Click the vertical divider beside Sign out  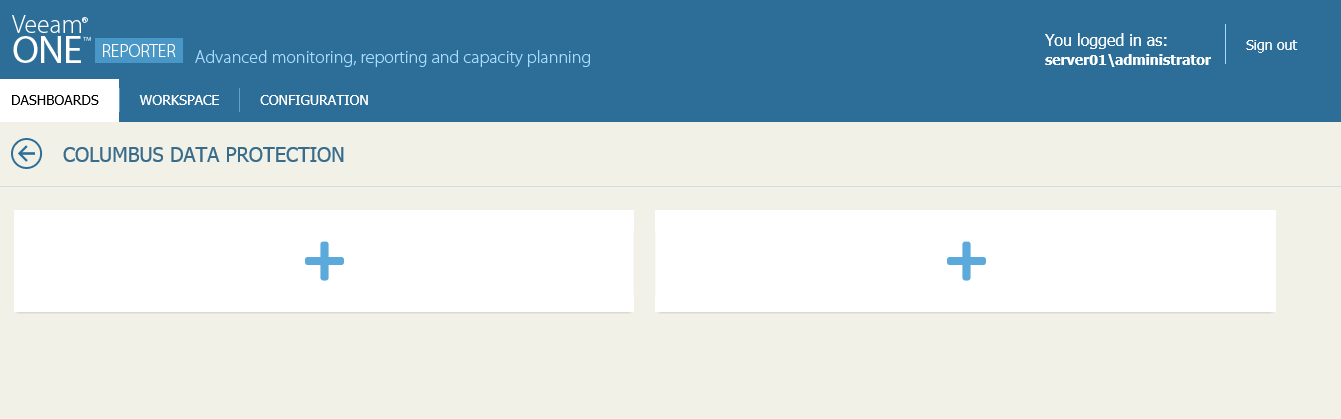[x=1225, y=44]
